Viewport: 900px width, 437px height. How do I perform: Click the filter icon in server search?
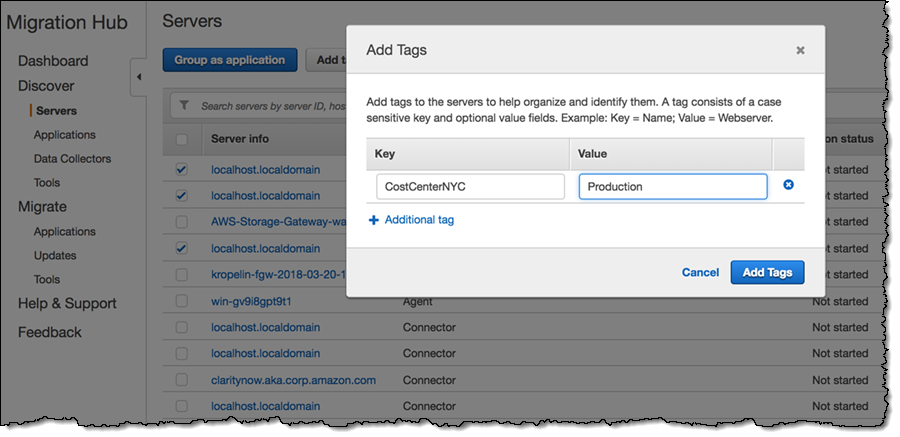pyautogui.click(x=184, y=105)
